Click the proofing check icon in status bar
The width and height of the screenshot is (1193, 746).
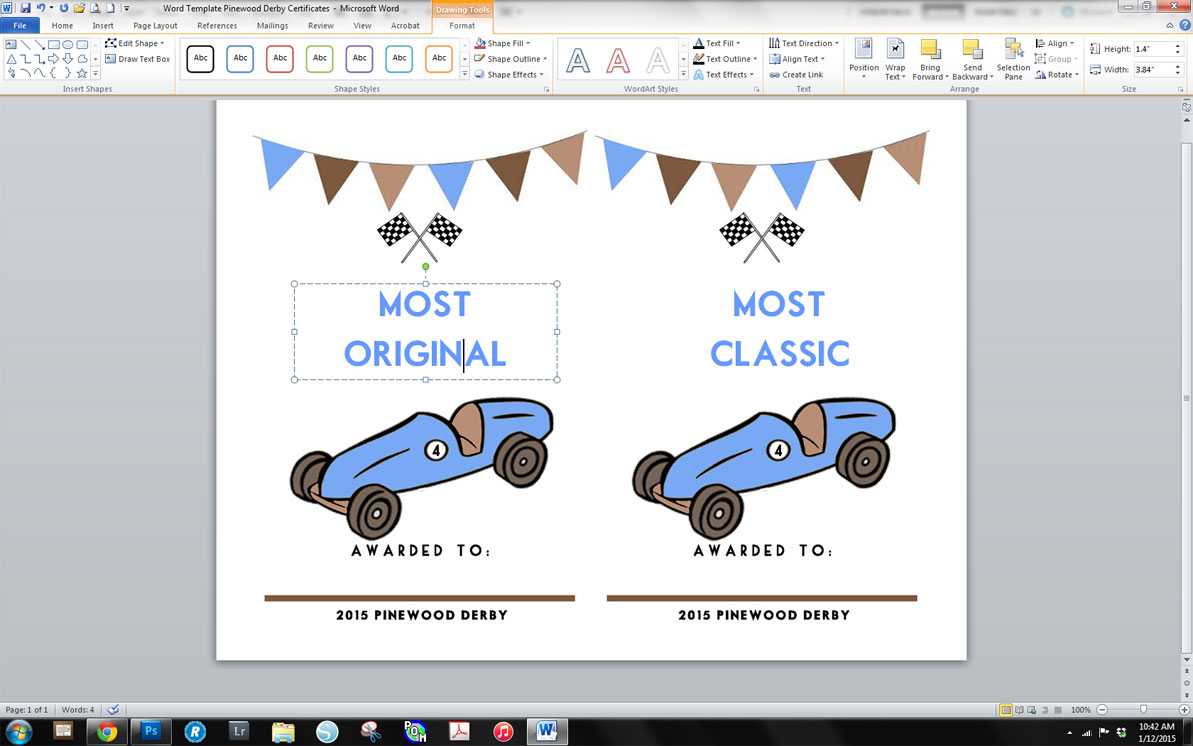click(x=113, y=709)
